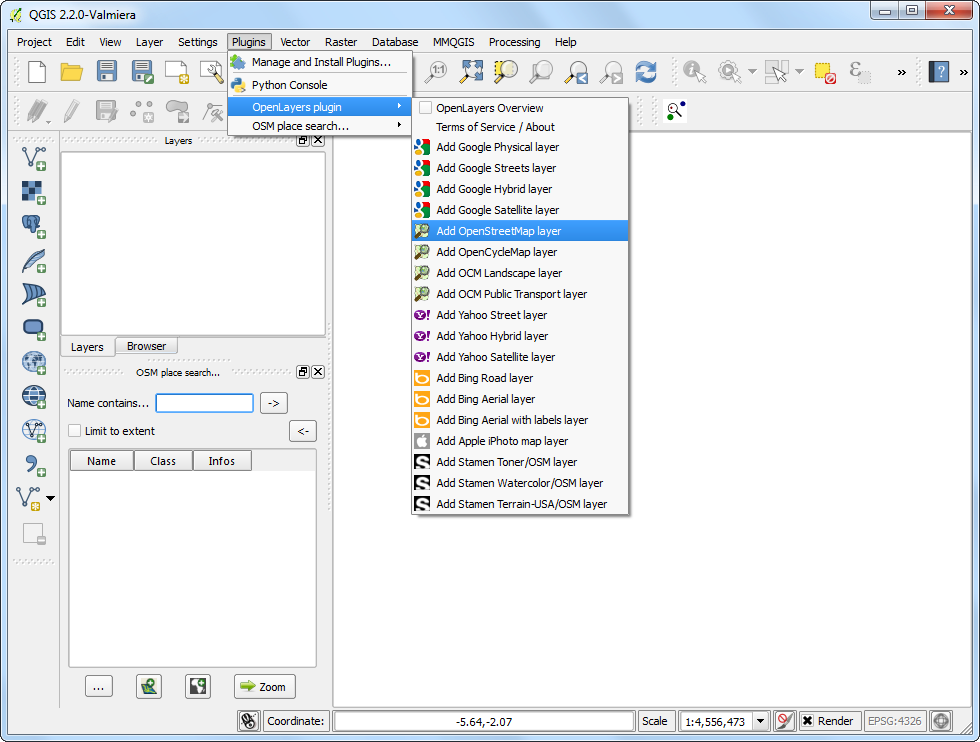The height and width of the screenshot is (742, 980).
Task: Choose Add Bing Aerial layer
Action: 520,399
